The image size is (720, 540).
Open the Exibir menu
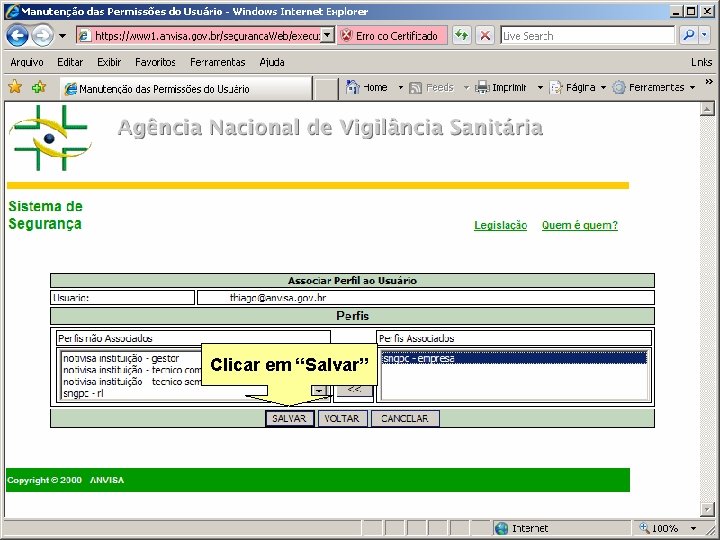[109, 62]
